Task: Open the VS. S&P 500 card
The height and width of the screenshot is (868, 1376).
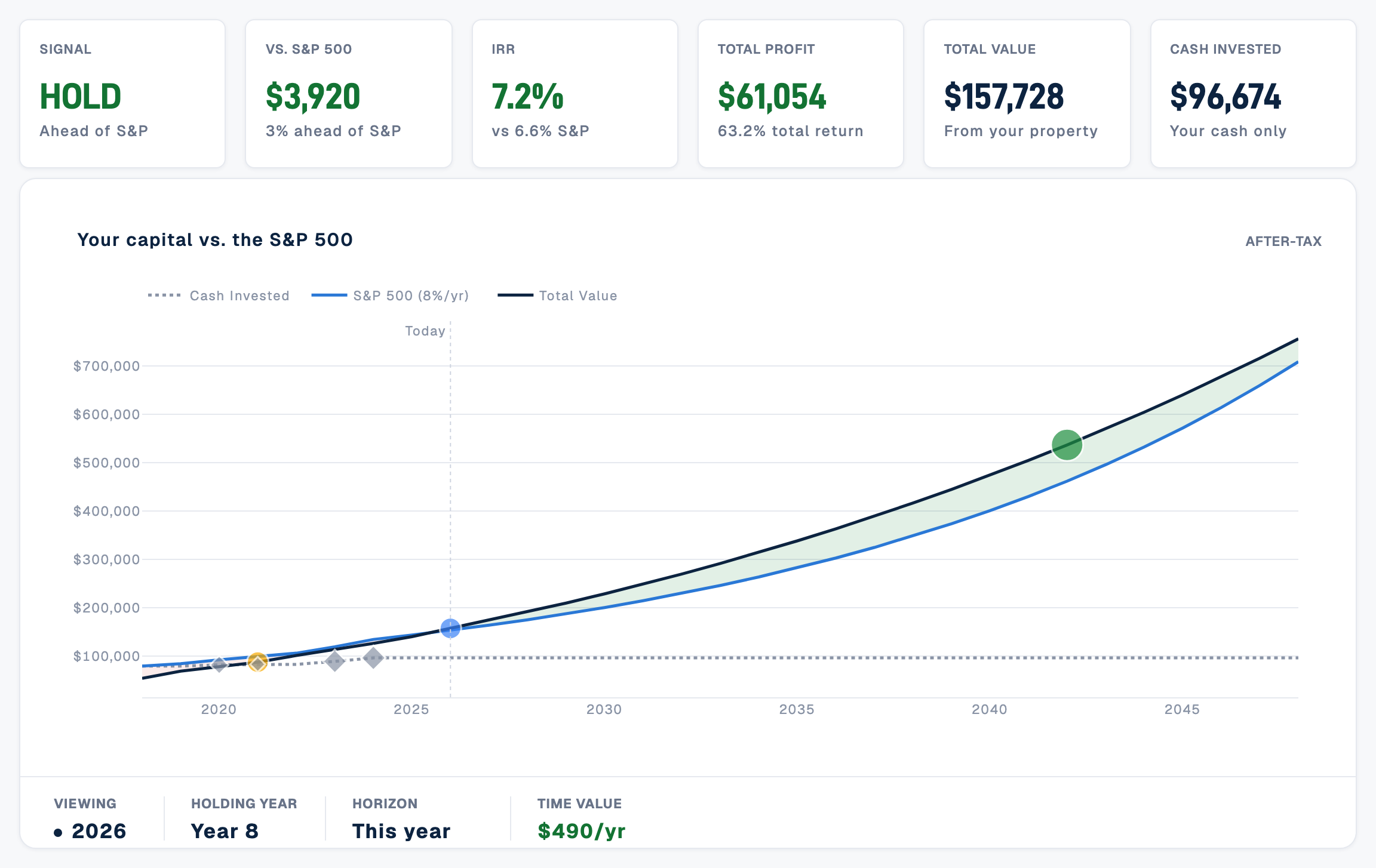Action: 349,94
